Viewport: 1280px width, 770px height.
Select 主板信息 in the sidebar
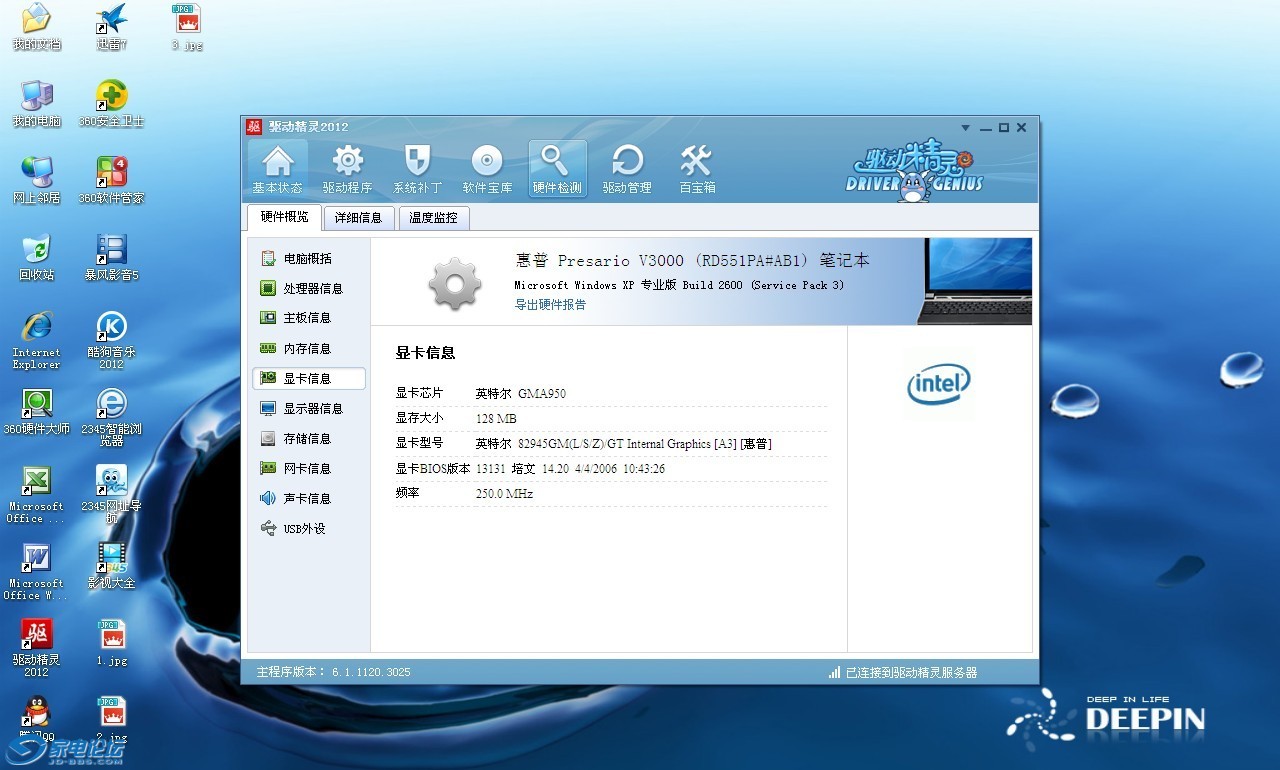point(306,318)
